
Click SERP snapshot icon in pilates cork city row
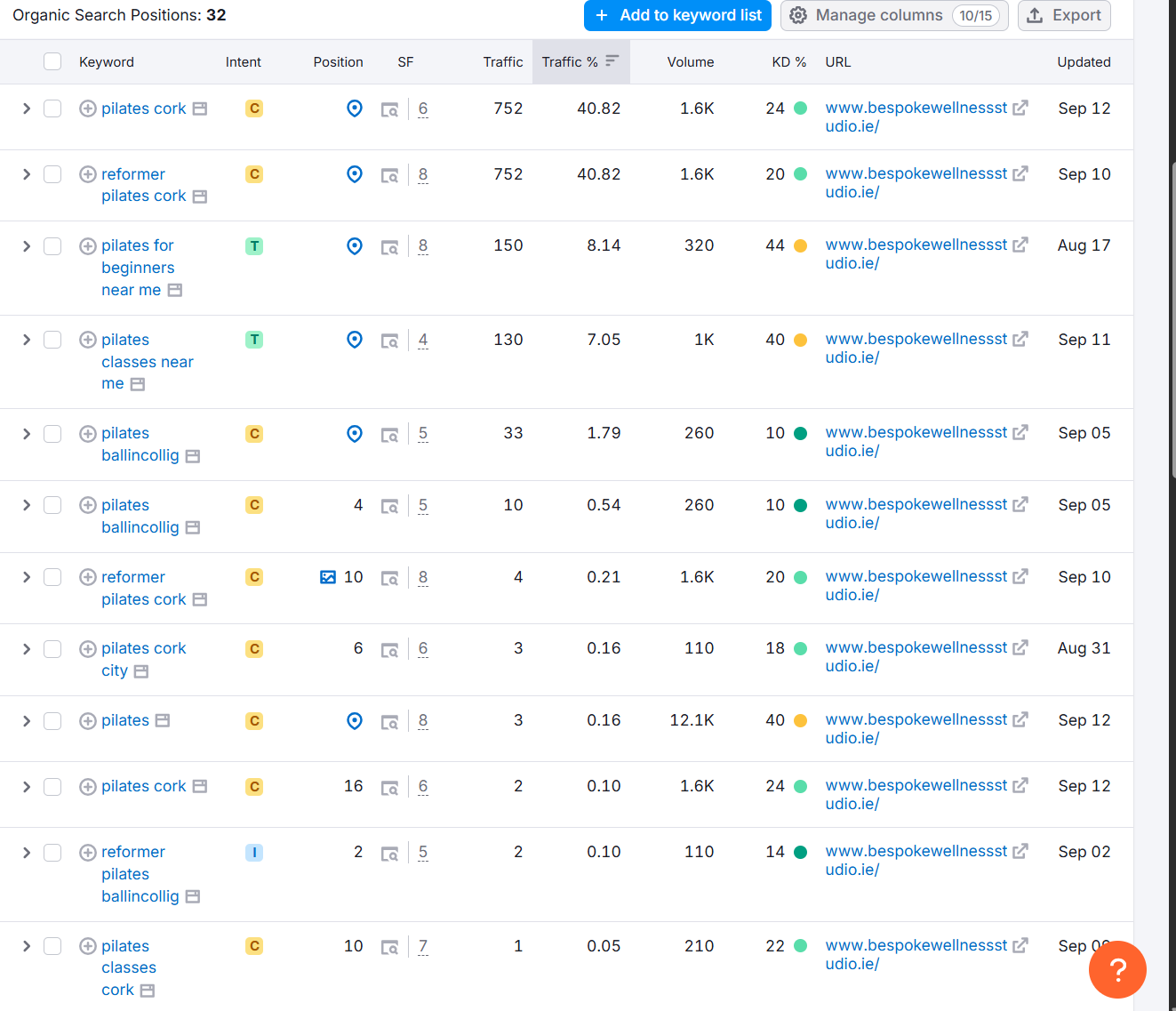[389, 650]
